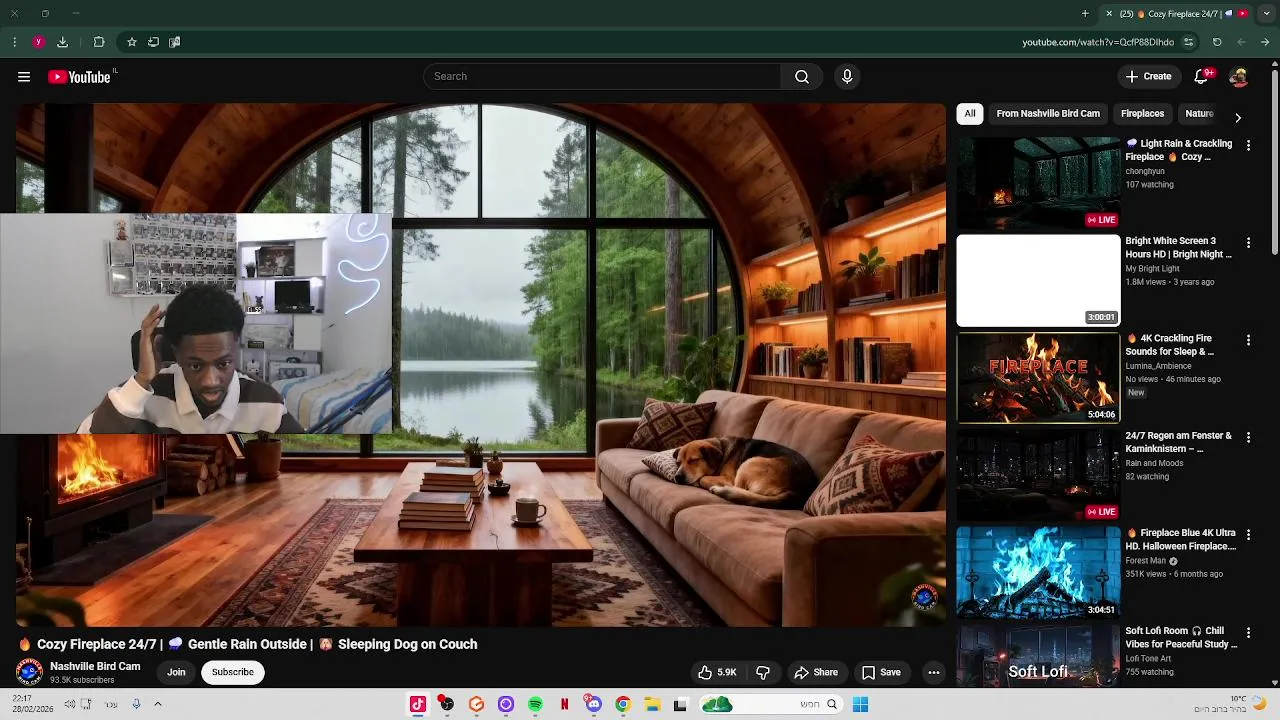1280x720 pixels.
Task: Select the Fireplaces filter chip
Action: [1142, 114]
